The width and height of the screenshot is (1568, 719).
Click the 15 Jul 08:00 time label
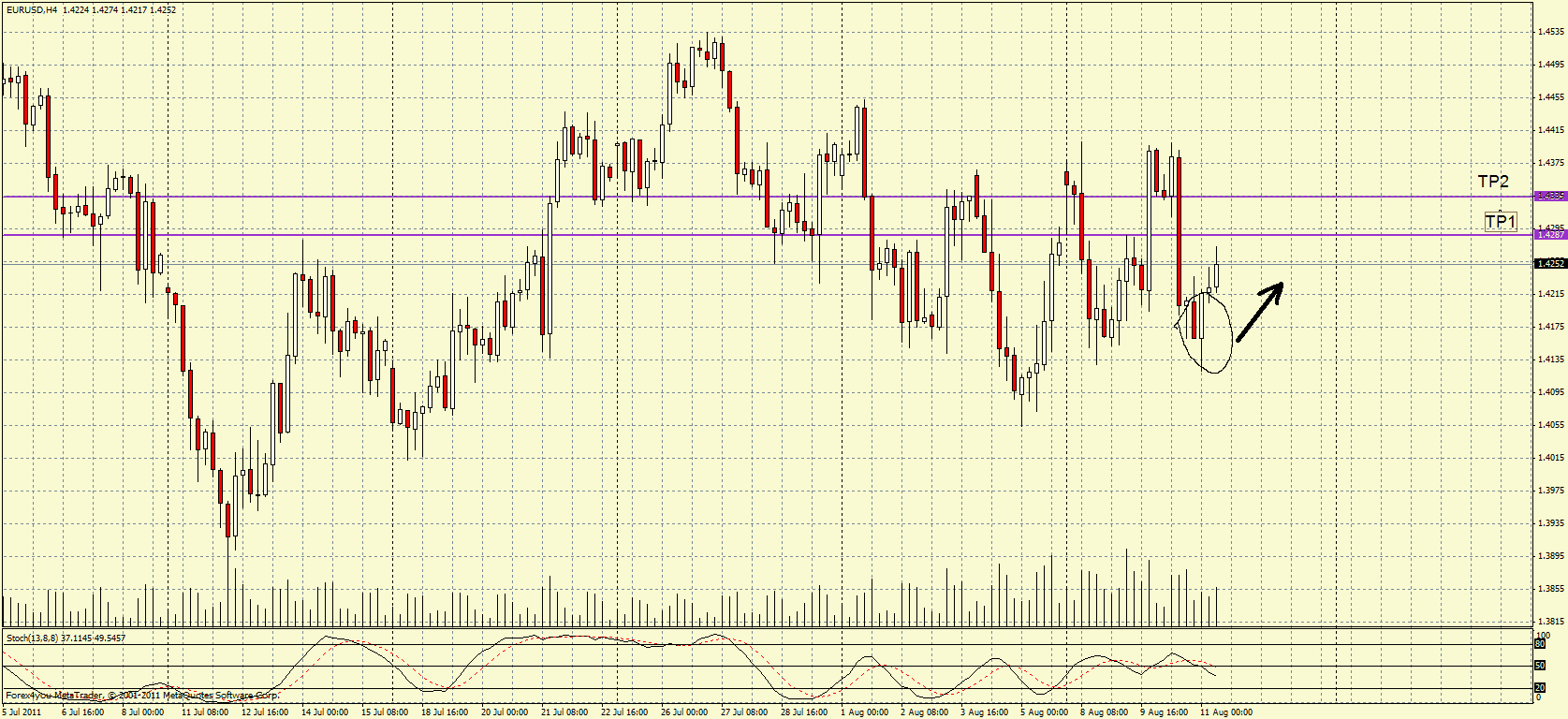point(385,712)
